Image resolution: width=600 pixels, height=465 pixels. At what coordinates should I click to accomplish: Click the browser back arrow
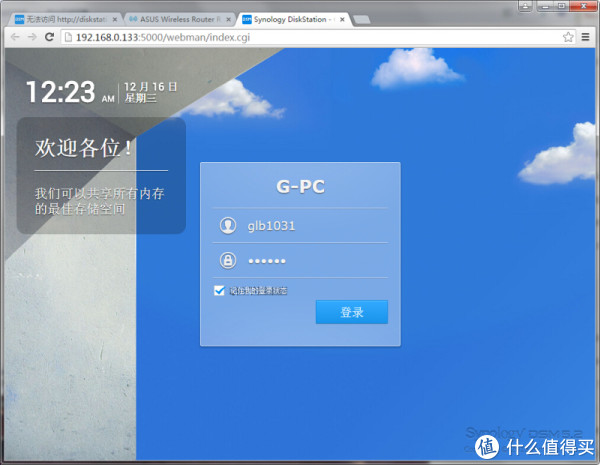click(x=13, y=37)
